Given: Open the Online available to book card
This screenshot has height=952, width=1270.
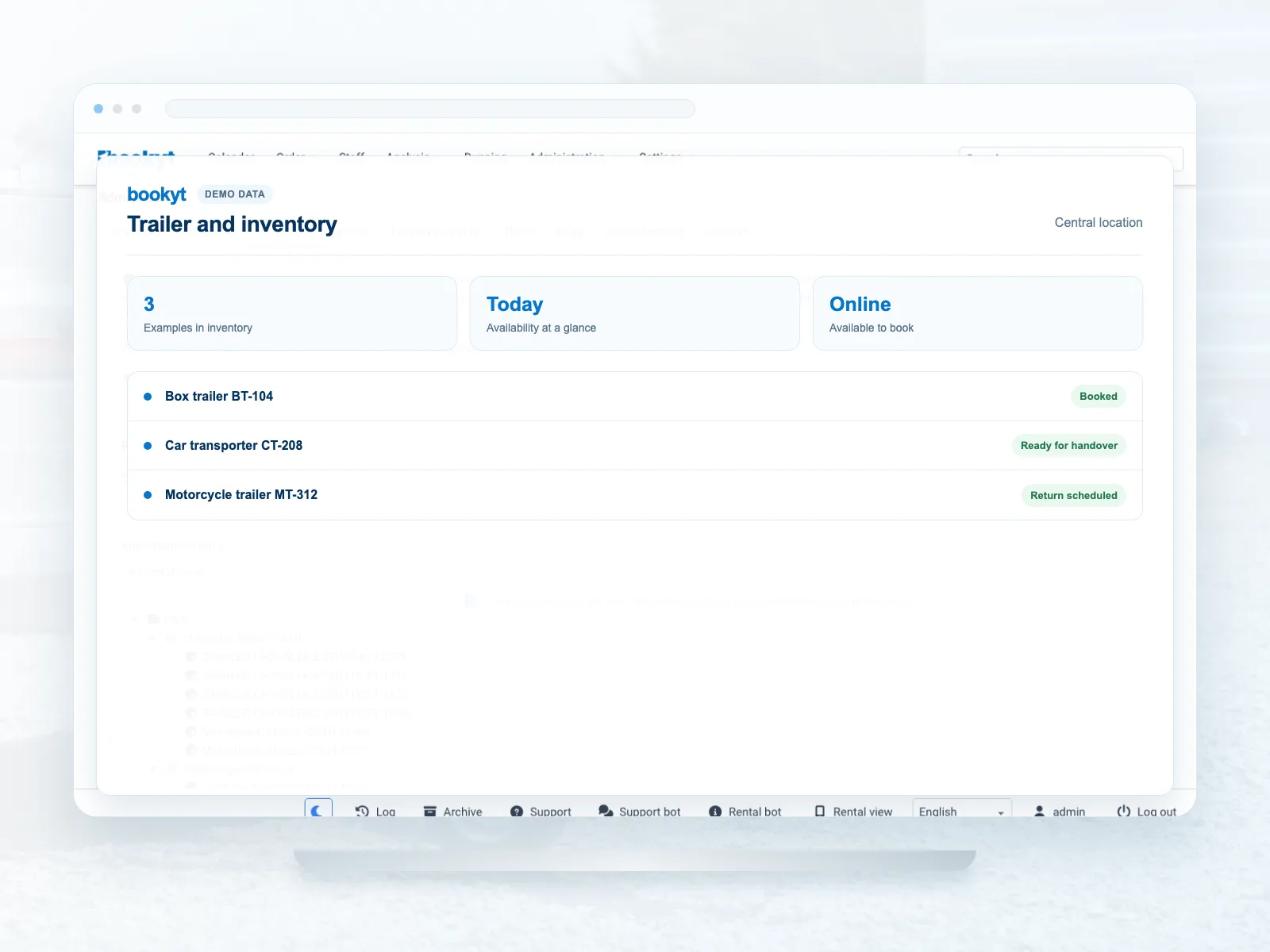Looking at the screenshot, I should (978, 313).
